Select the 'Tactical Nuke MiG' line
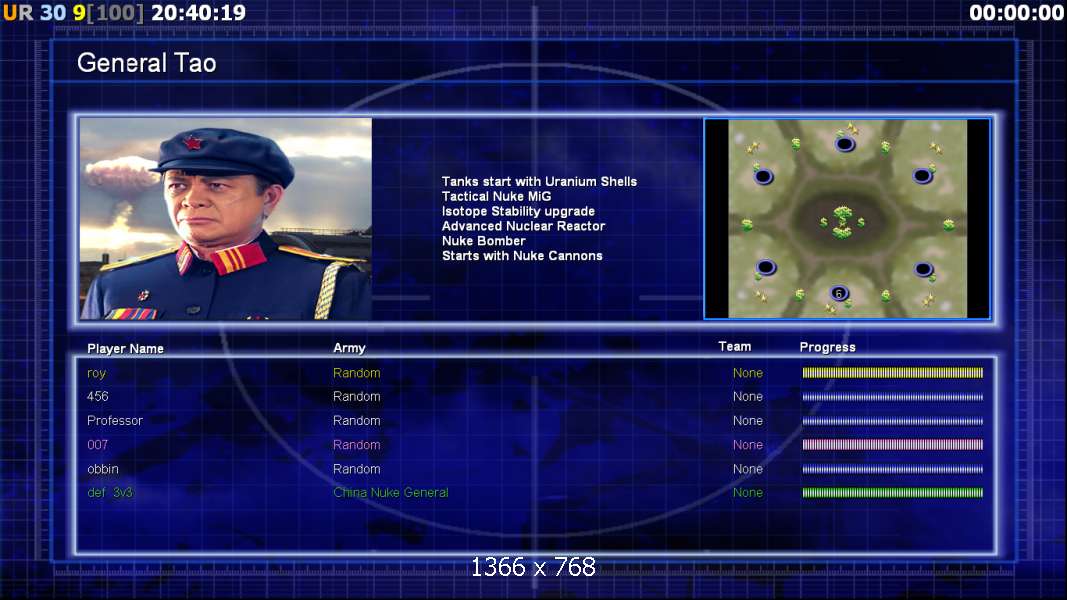This screenshot has width=1067, height=600. click(496, 197)
